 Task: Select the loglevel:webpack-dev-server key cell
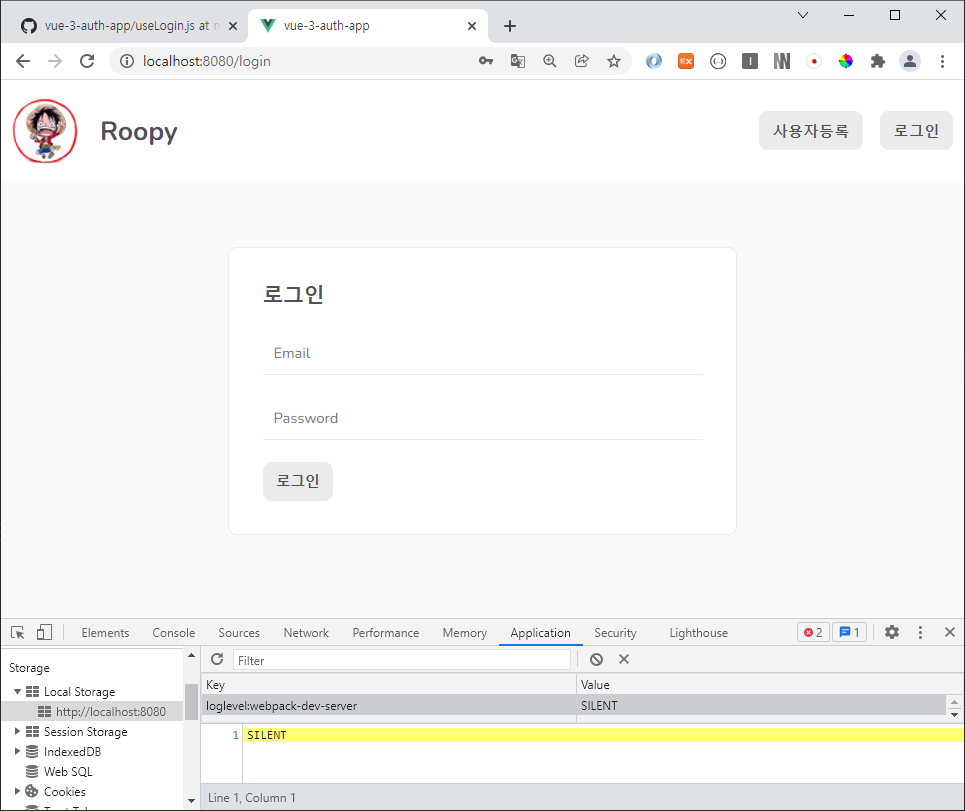click(x=389, y=706)
